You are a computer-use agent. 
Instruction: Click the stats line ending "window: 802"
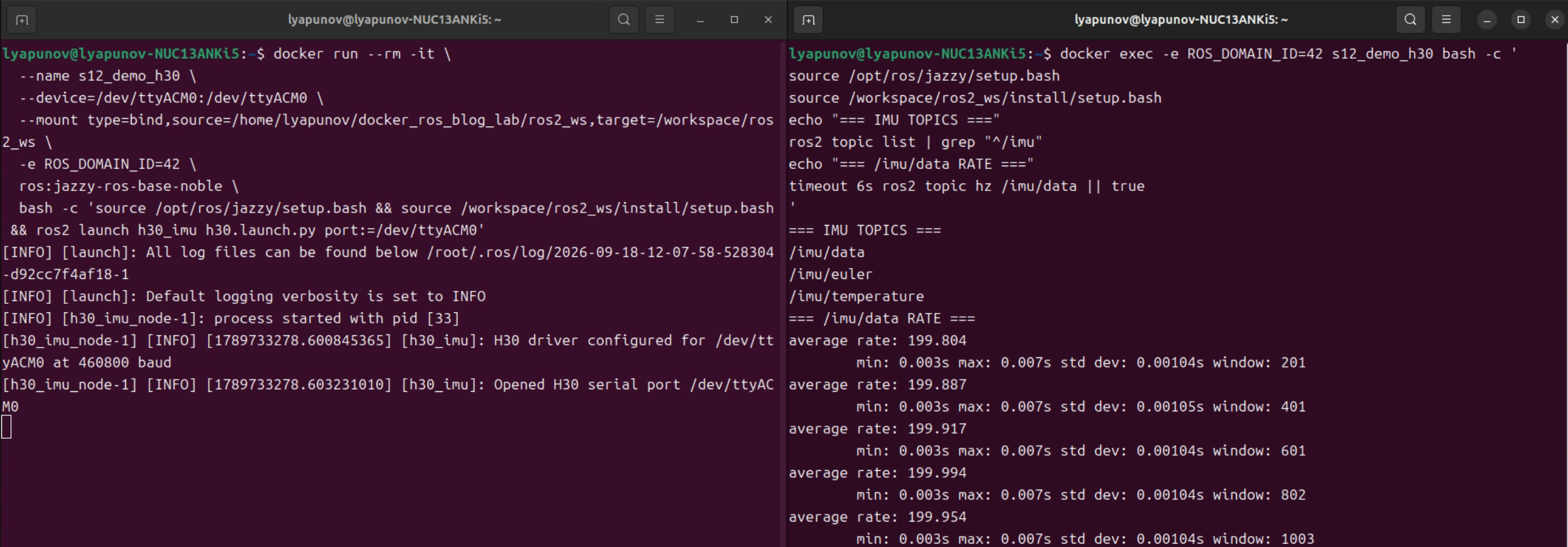click(1081, 495)
